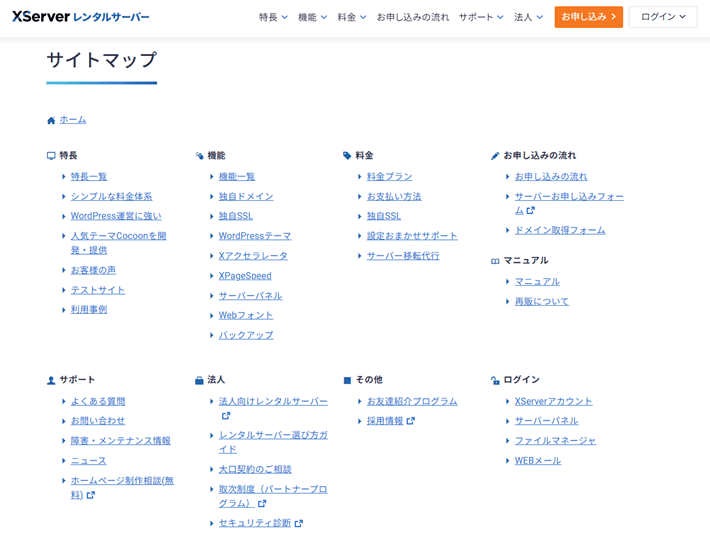This screenshot has height=534, width=710.
Task: Expand the 料金 dropdown in header
Action: coord(352,17)
